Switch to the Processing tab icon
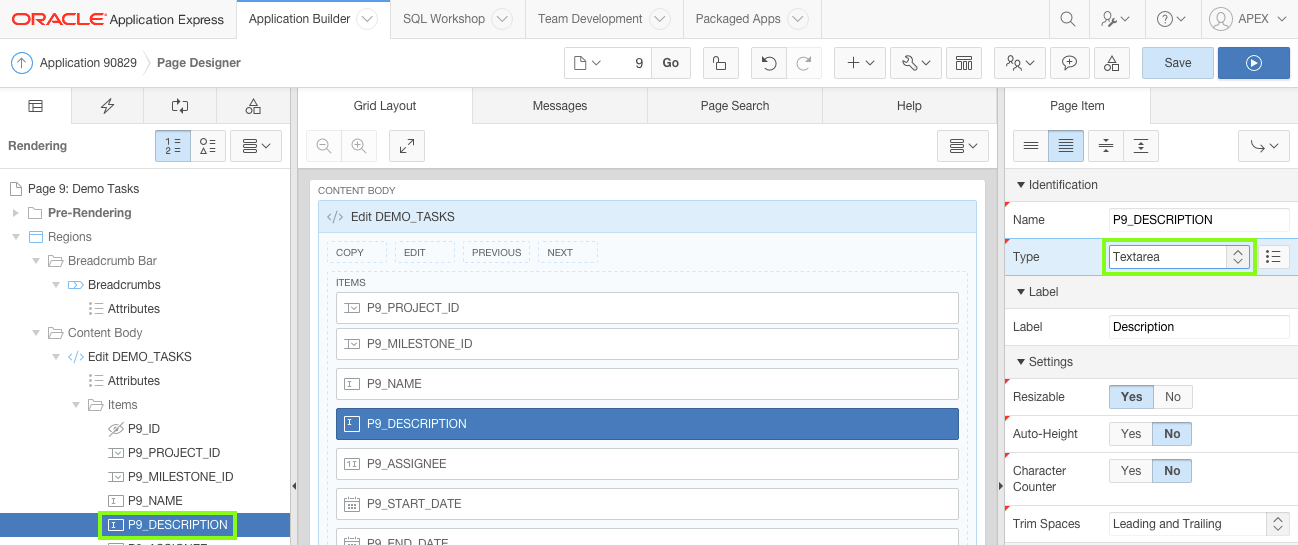Screen dimensions: 1298x545 coord(180,106)
